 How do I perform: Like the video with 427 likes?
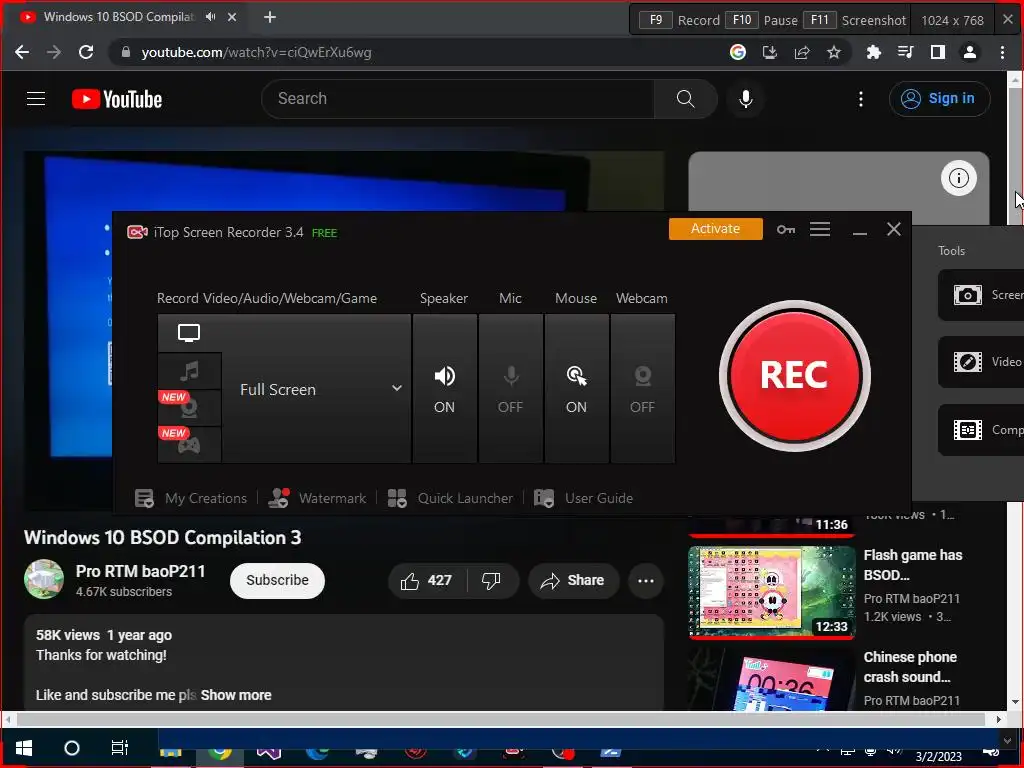click(427, 581)
